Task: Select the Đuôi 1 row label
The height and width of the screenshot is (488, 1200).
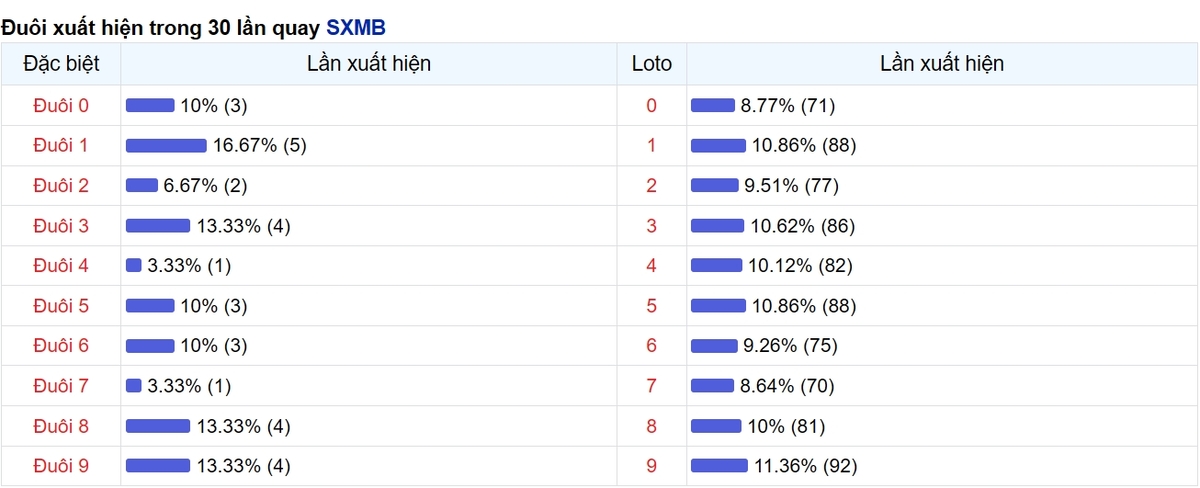Action: 61,145
